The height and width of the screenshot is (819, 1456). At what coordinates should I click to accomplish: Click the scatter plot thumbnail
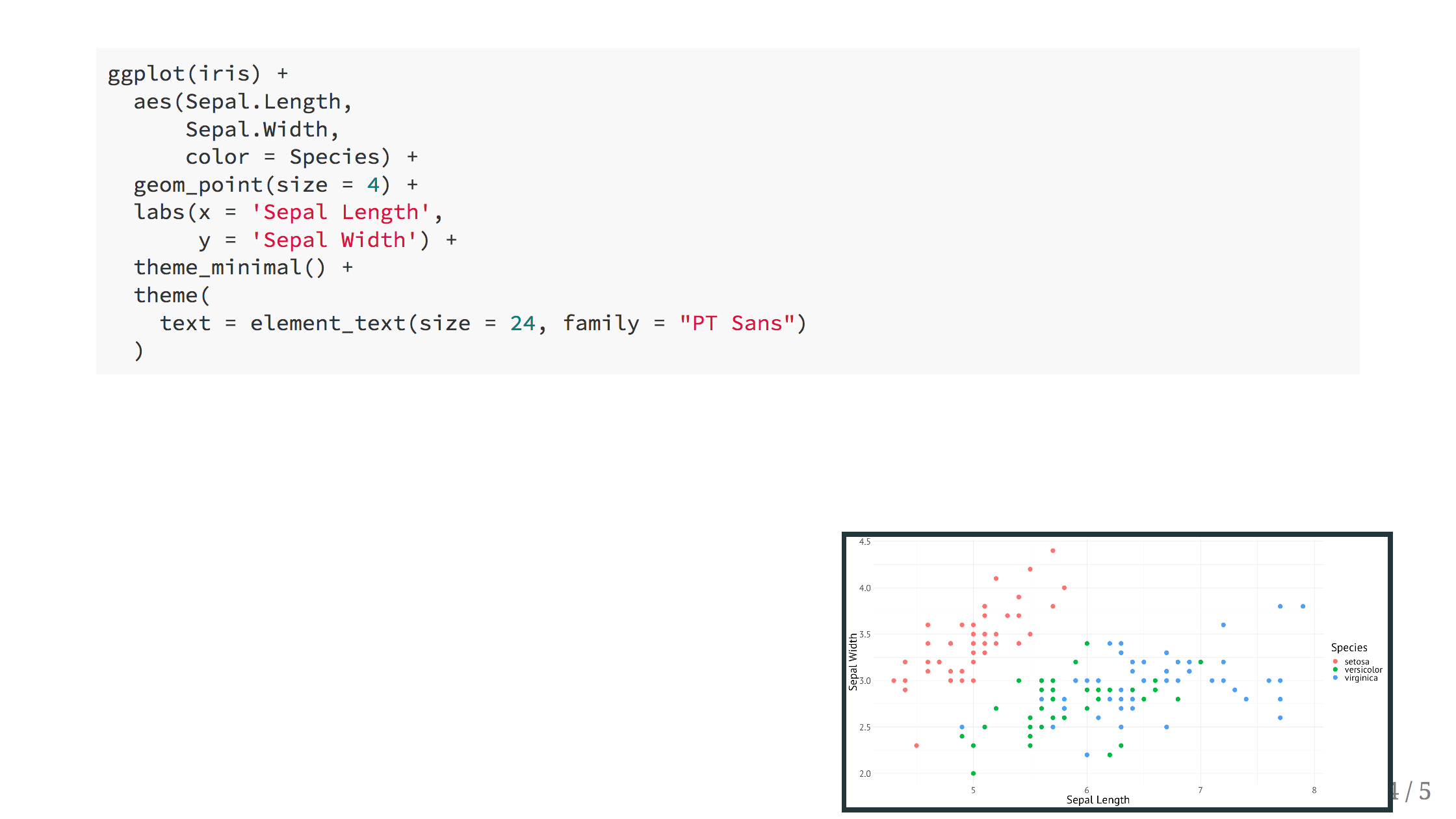[x=1117, y=672]
